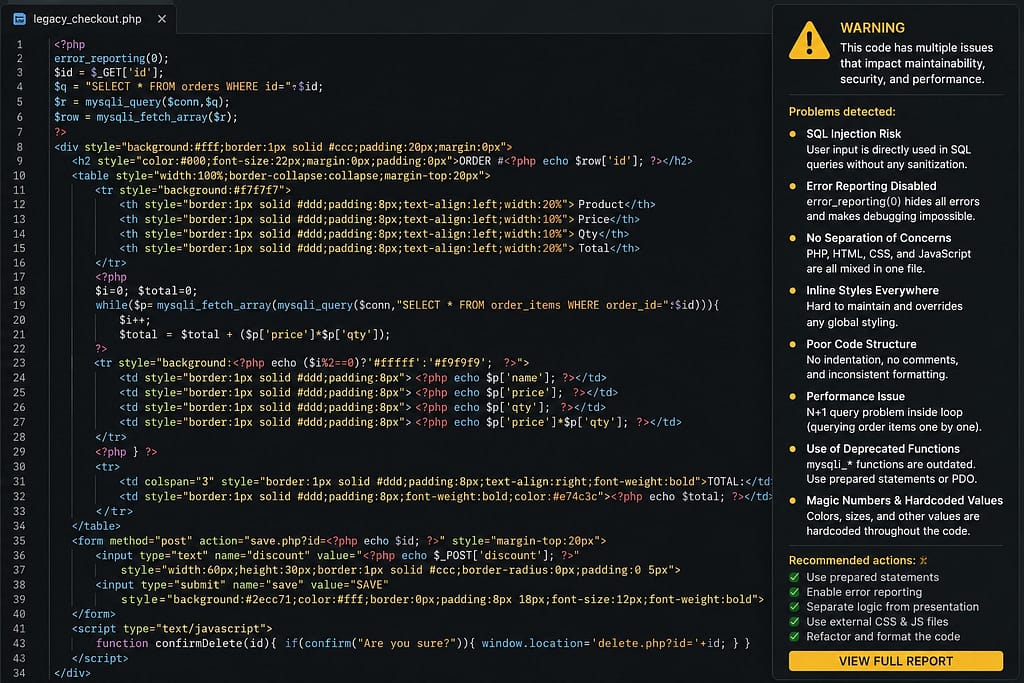Click the </table> closing tag

click(x=96, y=526)
